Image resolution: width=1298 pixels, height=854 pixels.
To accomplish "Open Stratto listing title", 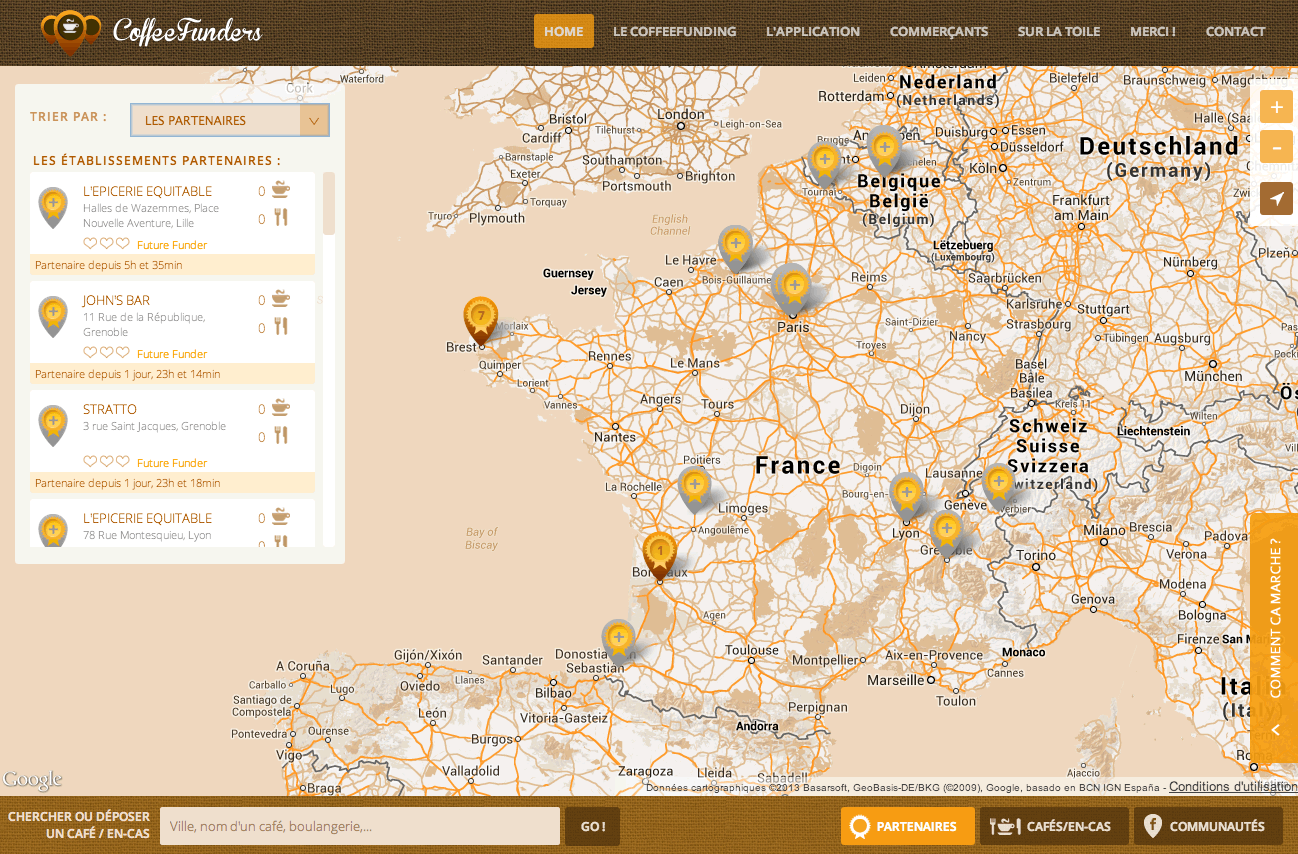I will [110, 409].
